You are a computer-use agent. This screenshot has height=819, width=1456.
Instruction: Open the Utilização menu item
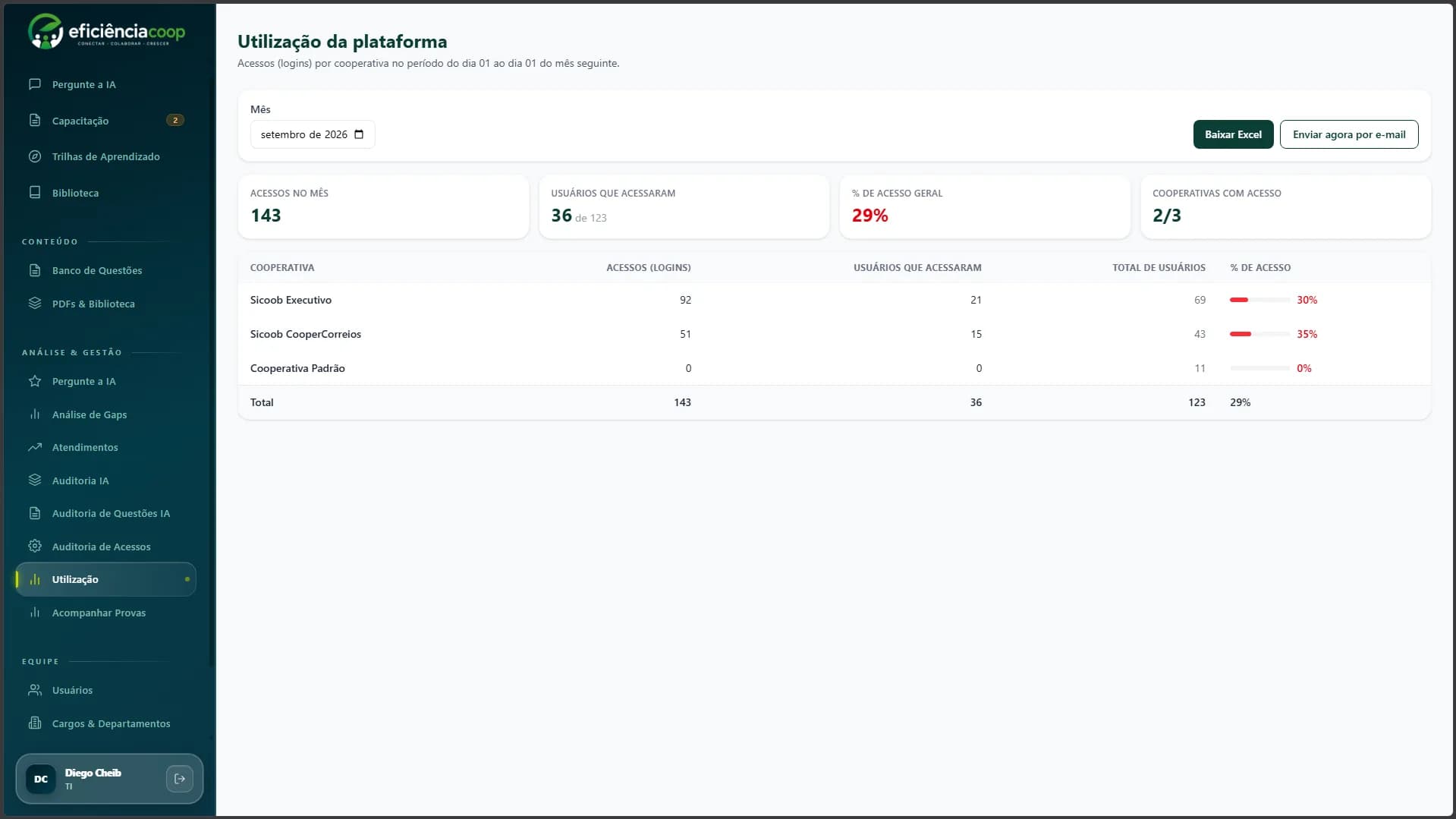click(105, 579)
